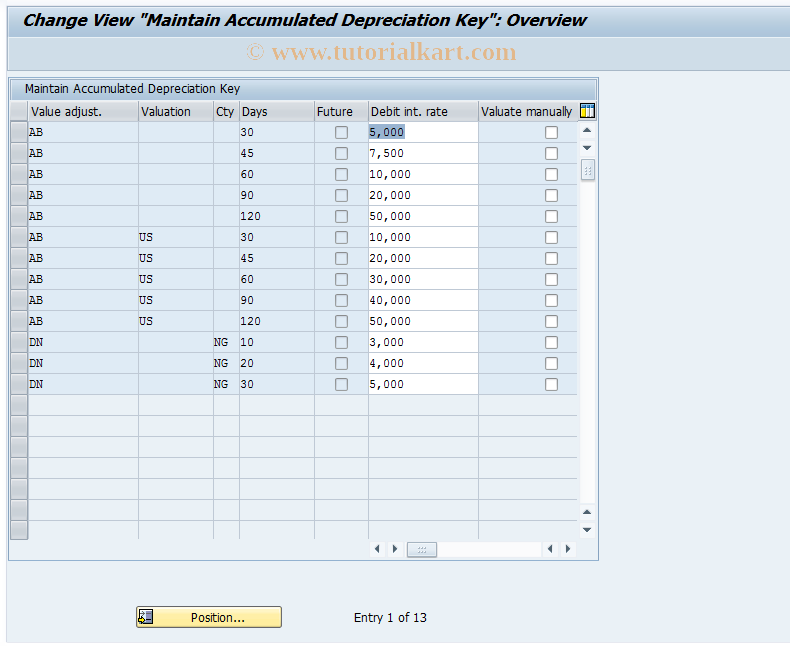Viewport: 790px width, 646px height.
Task: Tick Future checkbox for AB US 60 row
Action: 341,280
